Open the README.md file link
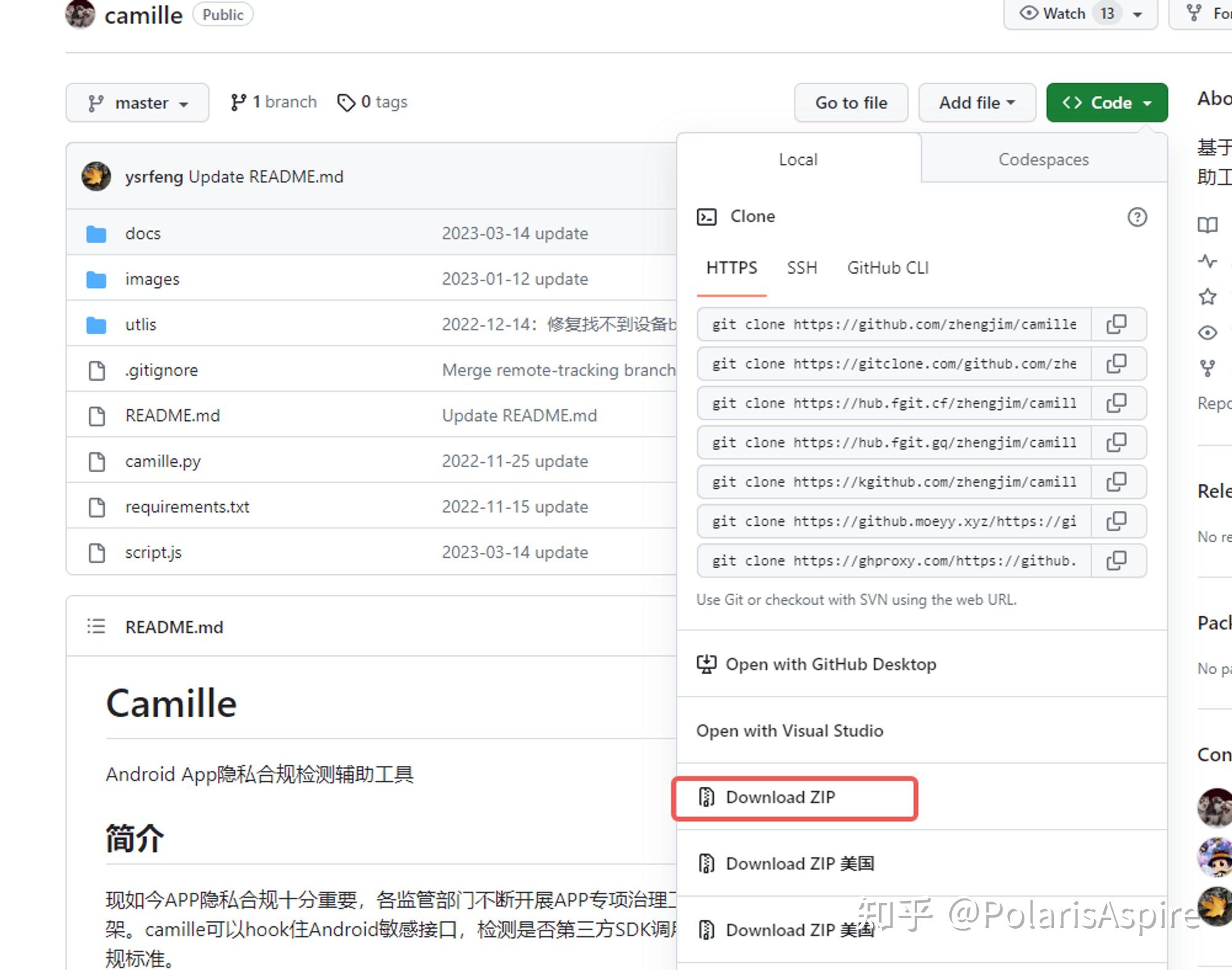The height and width of the screenshot is (970, 1232). point(172,415)
